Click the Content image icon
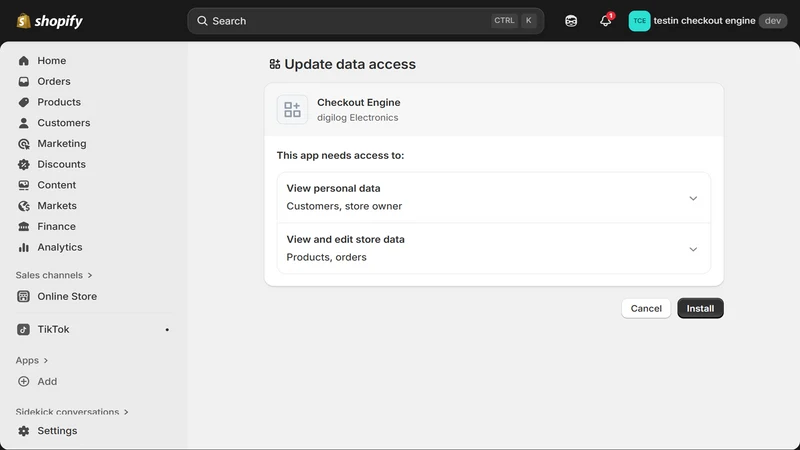The image size is (800, 450). click(x=23, y=185)
